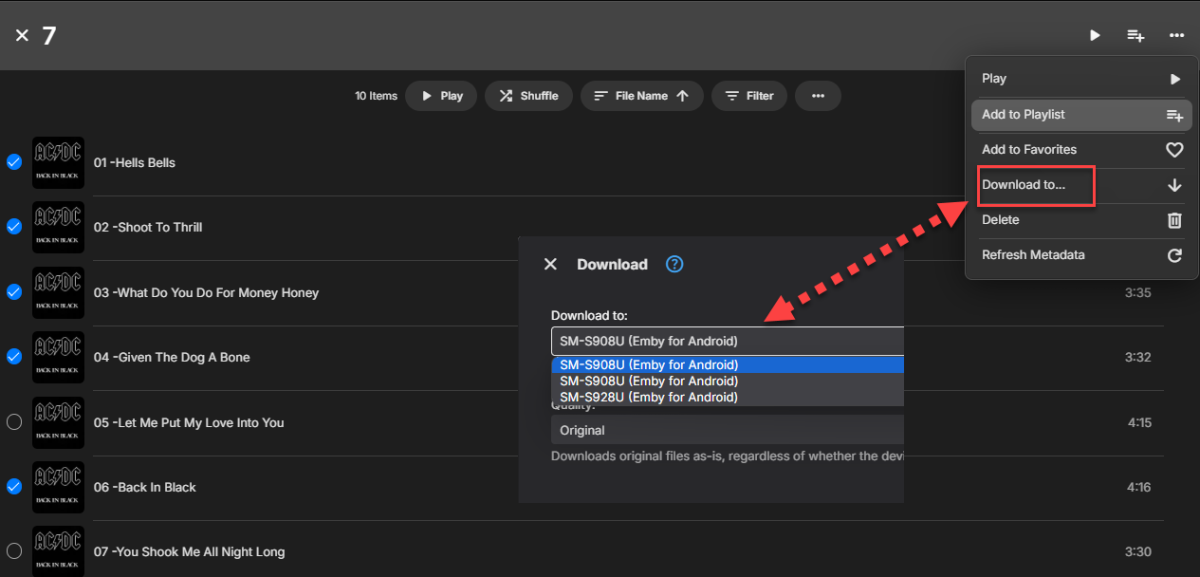Click the play icon in top header
Screen dimensions: 1200x577
click(1095, 35)
